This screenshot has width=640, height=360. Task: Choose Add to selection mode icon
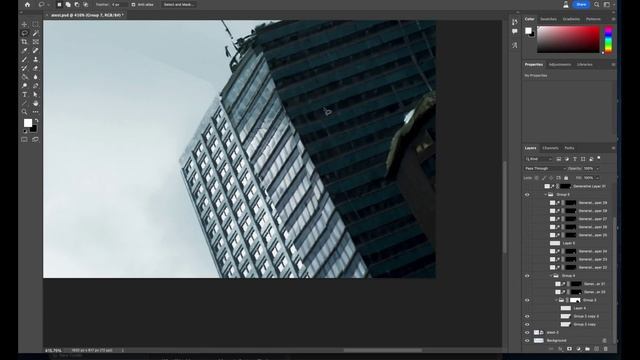(68, 4)
